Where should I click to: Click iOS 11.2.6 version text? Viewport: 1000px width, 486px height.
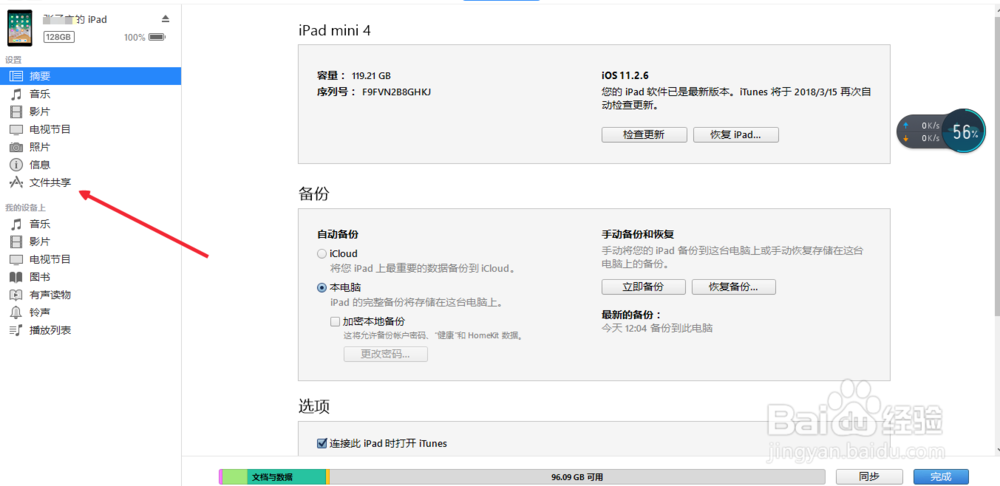(625, 75)
